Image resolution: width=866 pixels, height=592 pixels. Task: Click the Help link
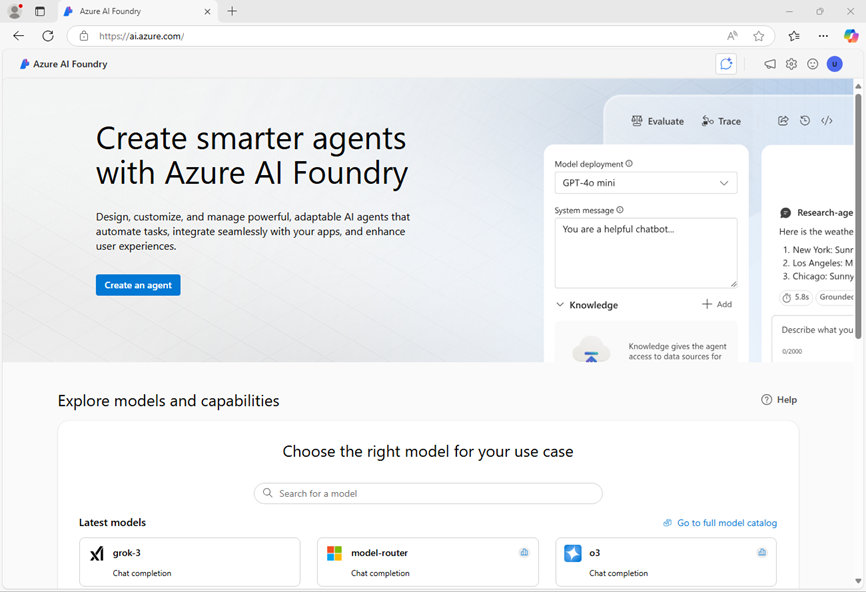(779, 400)
